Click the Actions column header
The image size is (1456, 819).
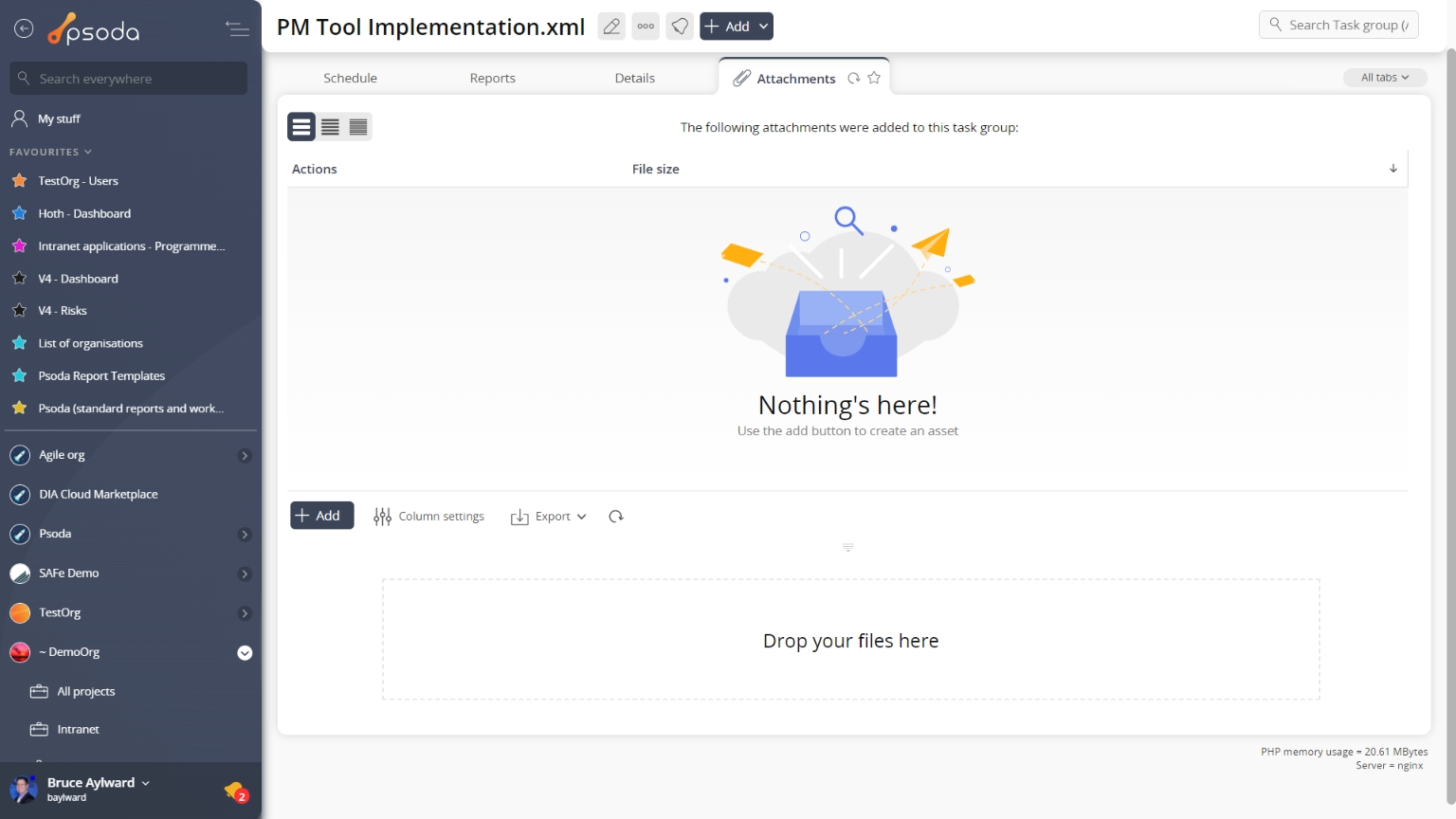click(x=314, y=170)
